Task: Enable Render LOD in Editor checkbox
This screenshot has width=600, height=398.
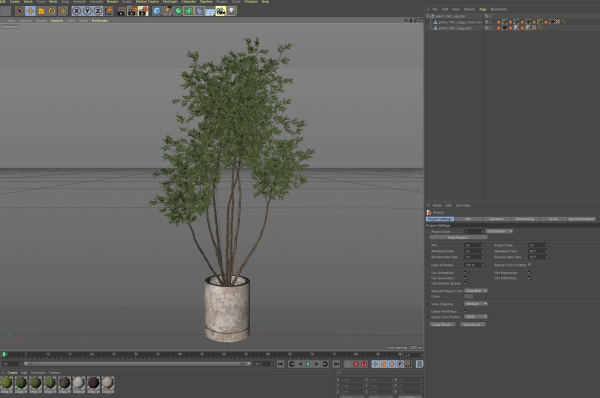Action: point(530,264)
